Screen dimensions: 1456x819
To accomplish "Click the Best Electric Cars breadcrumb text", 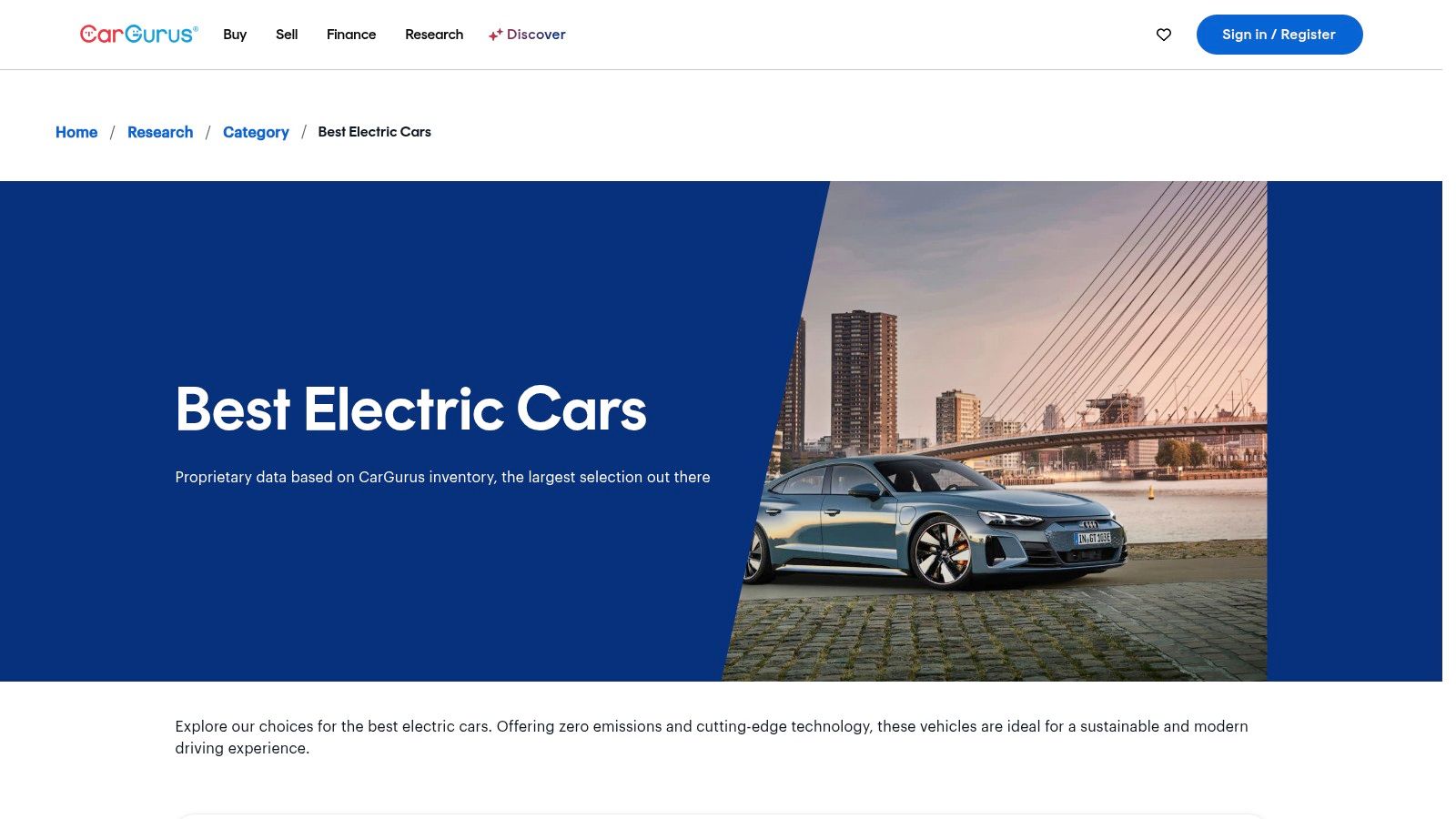I will [x=374, y=132].
